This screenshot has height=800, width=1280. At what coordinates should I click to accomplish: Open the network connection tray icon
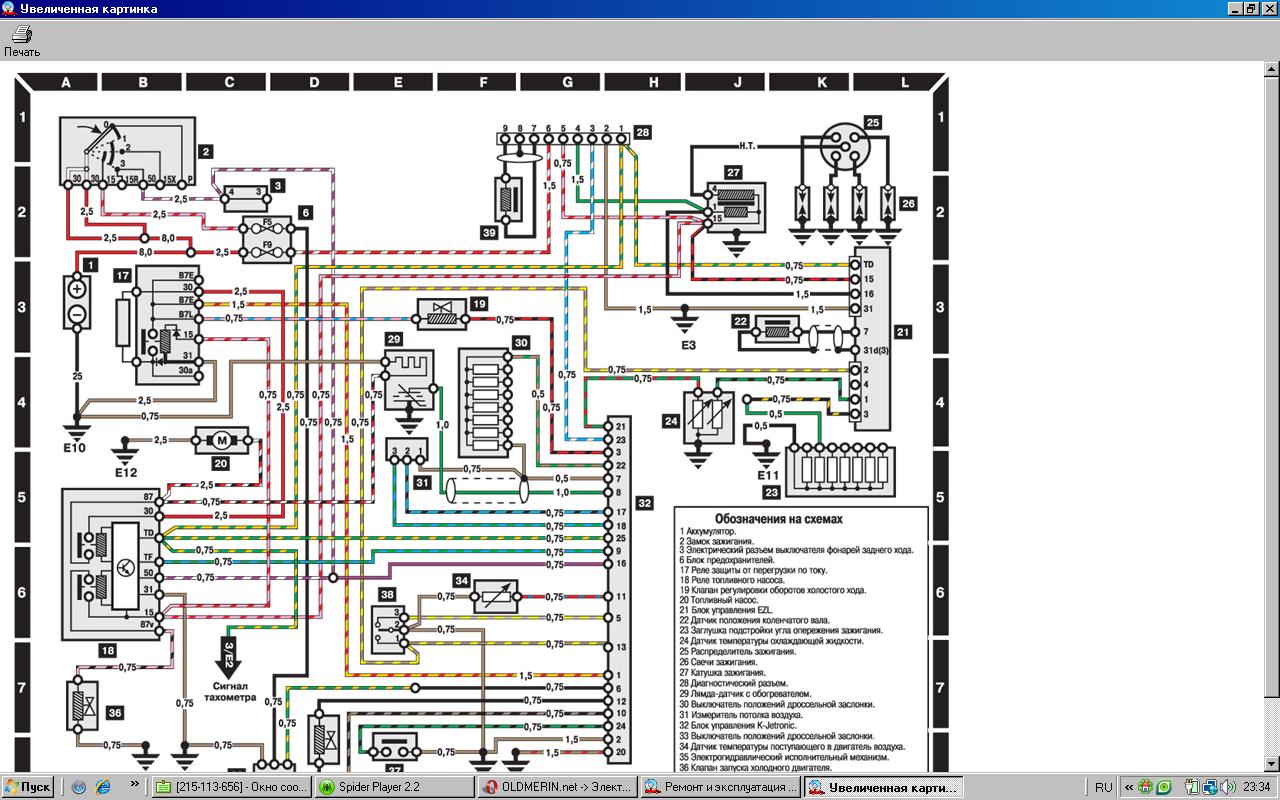(1209, 787)
